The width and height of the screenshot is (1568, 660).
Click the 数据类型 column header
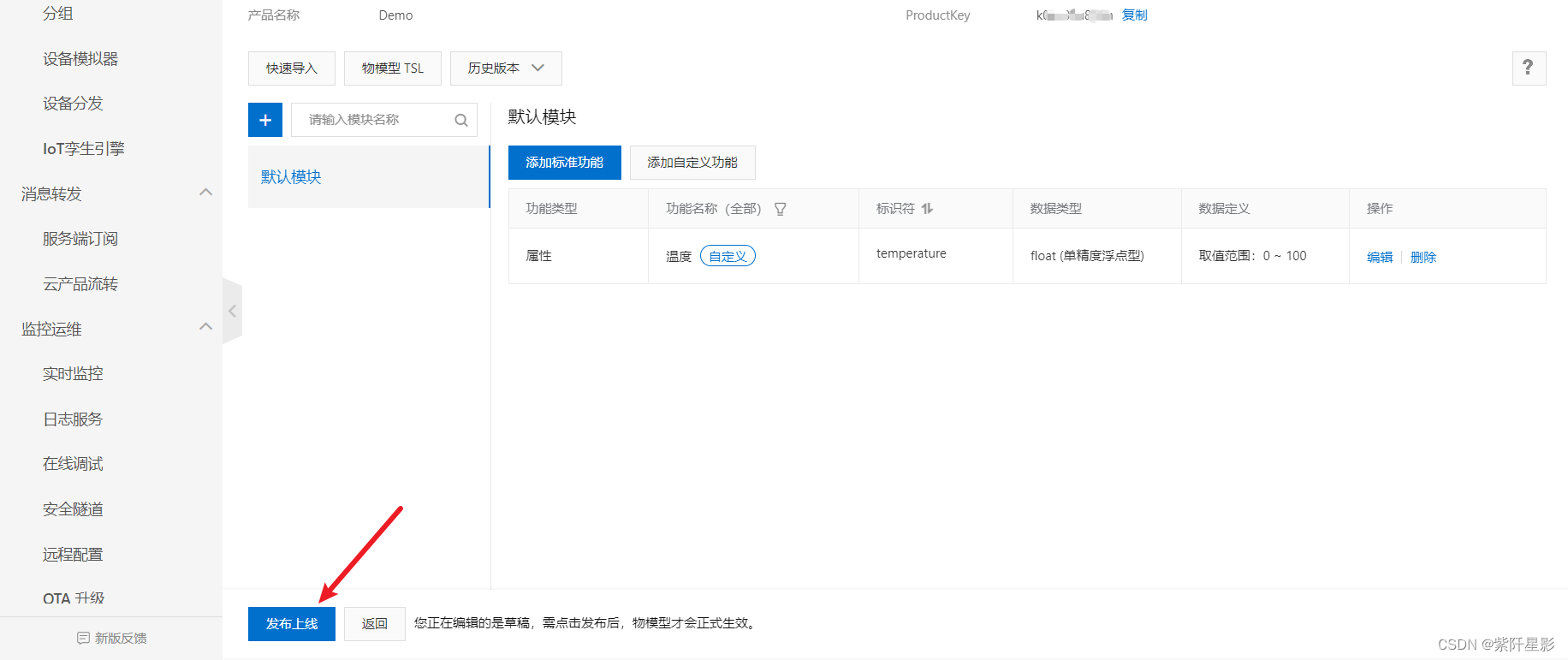pos(1056,209)
